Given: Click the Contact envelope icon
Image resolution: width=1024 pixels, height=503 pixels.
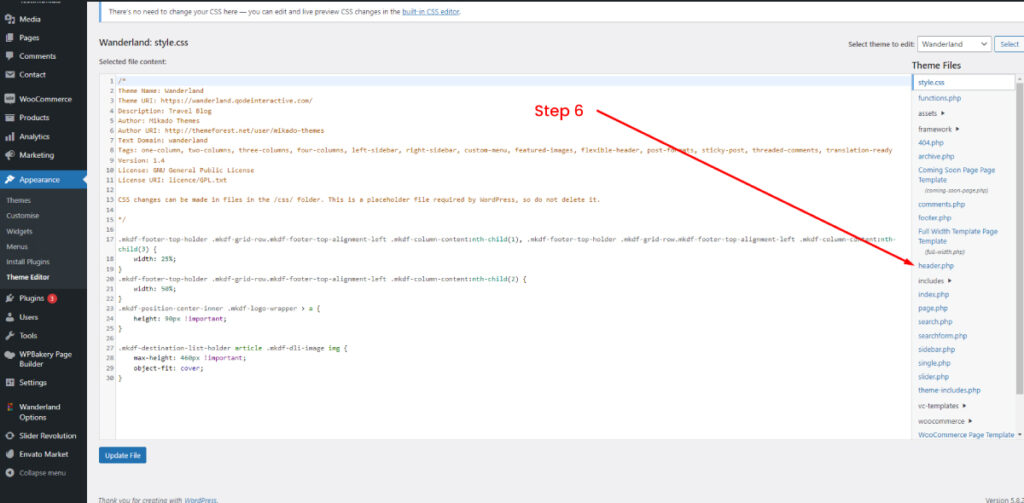Looking at the screenshot, I should pos(10,74).
